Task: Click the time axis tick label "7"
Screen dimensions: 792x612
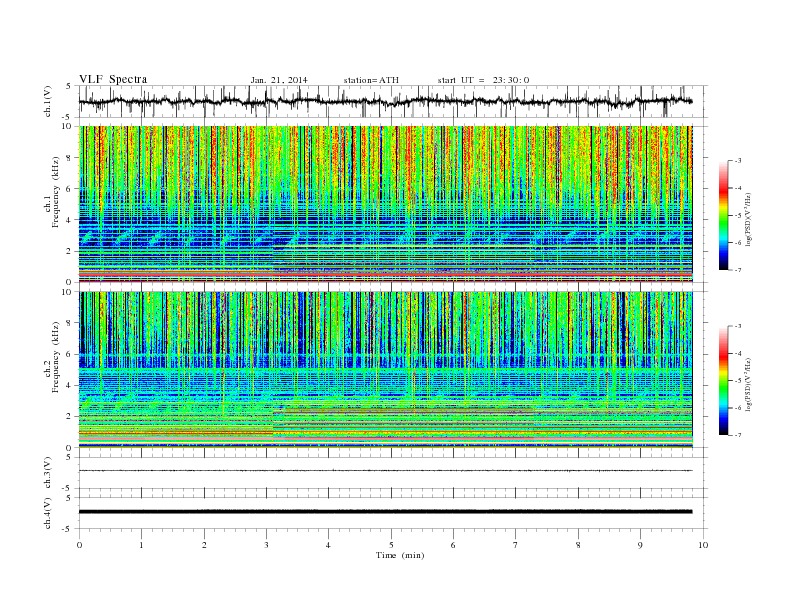Action: coord(516,545)
